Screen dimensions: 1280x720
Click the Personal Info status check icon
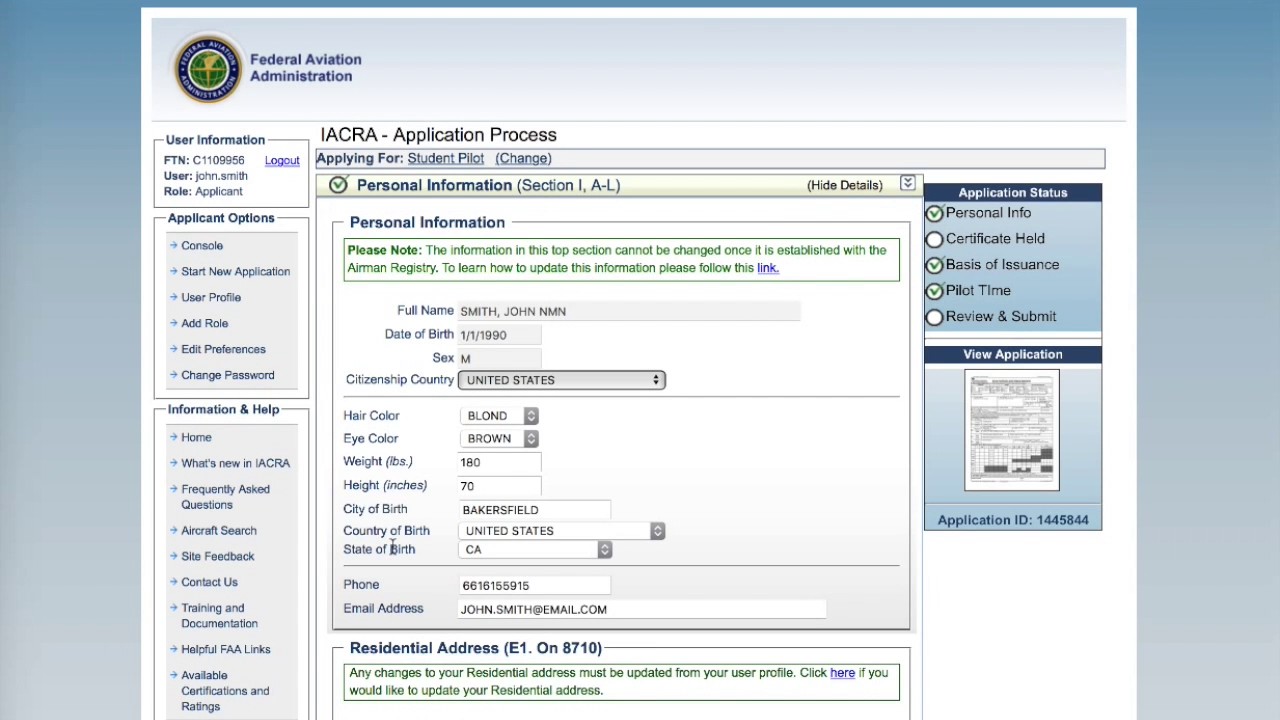pyautogui.click(x=934, y=213)
